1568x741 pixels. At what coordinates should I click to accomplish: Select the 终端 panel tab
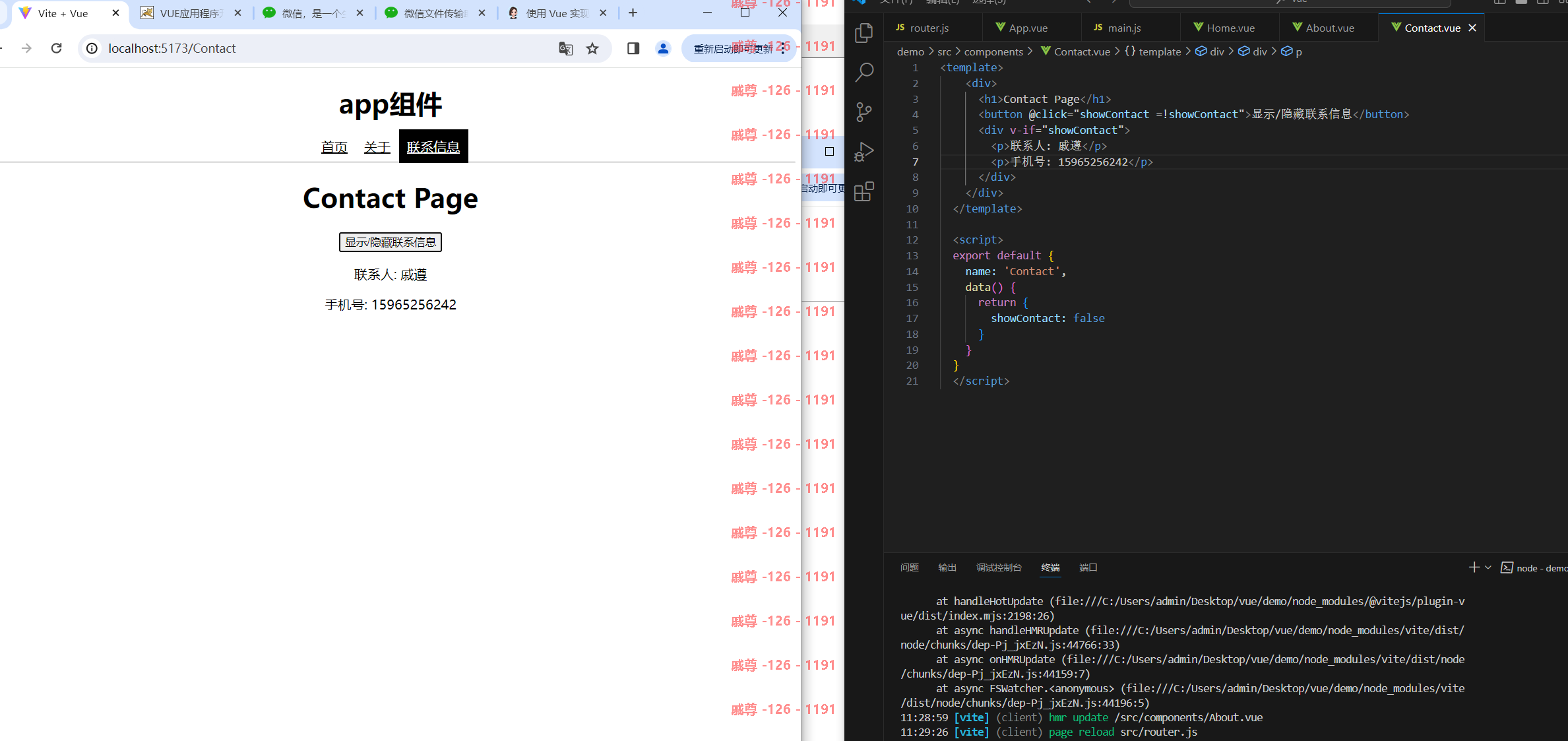[x=1050, y=567]
